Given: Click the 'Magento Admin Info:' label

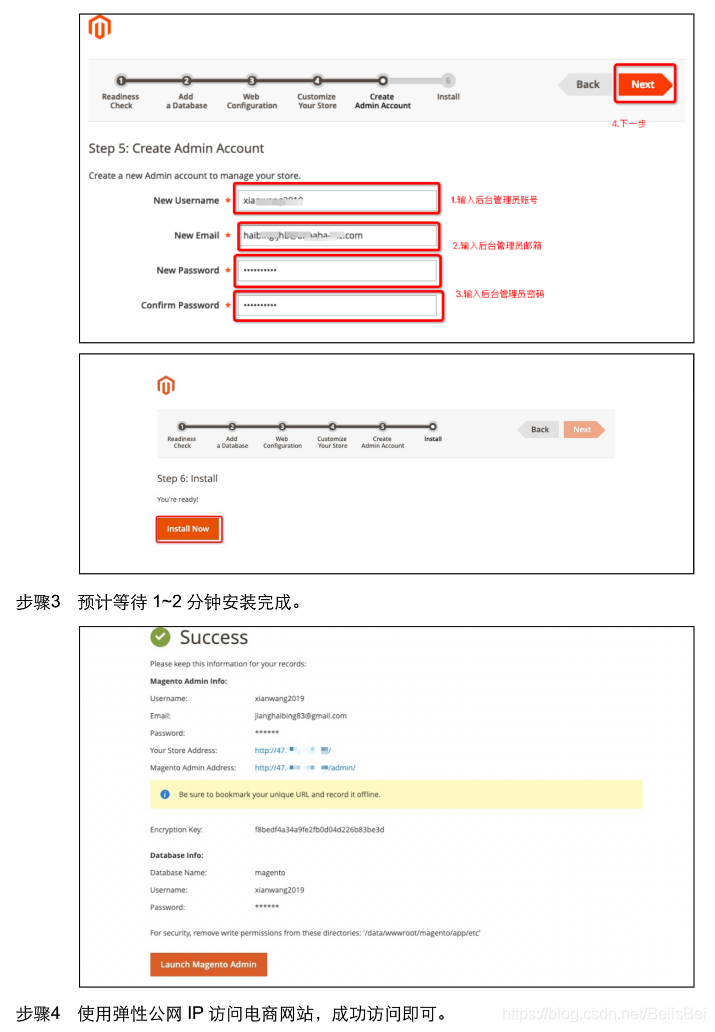Looking at the screenshot, I should click(188, 681).
